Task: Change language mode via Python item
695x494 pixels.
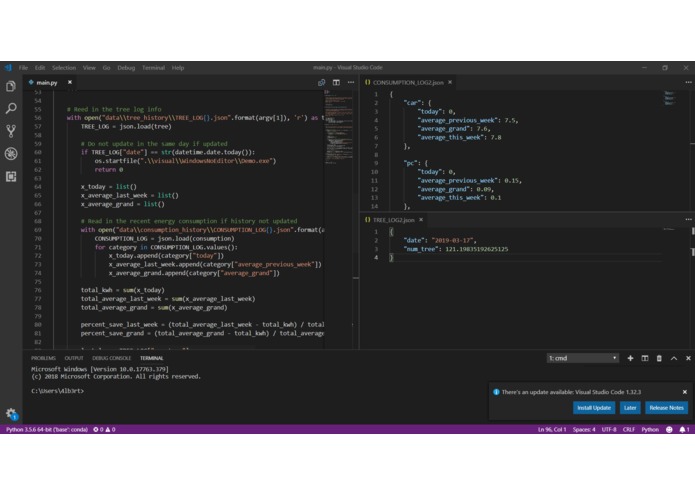Action: [x=650, y=429]
